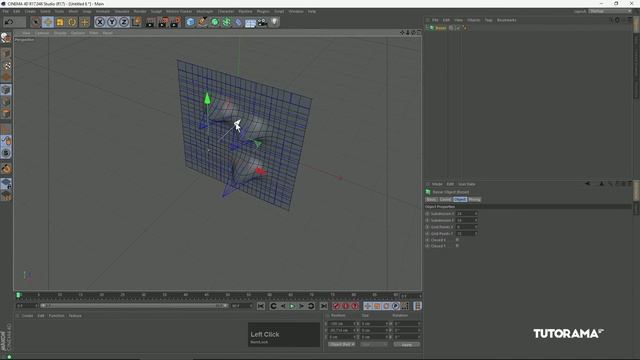640x360 pixels.
Task: Add a Camera object
Action: (x=262, y=22)
